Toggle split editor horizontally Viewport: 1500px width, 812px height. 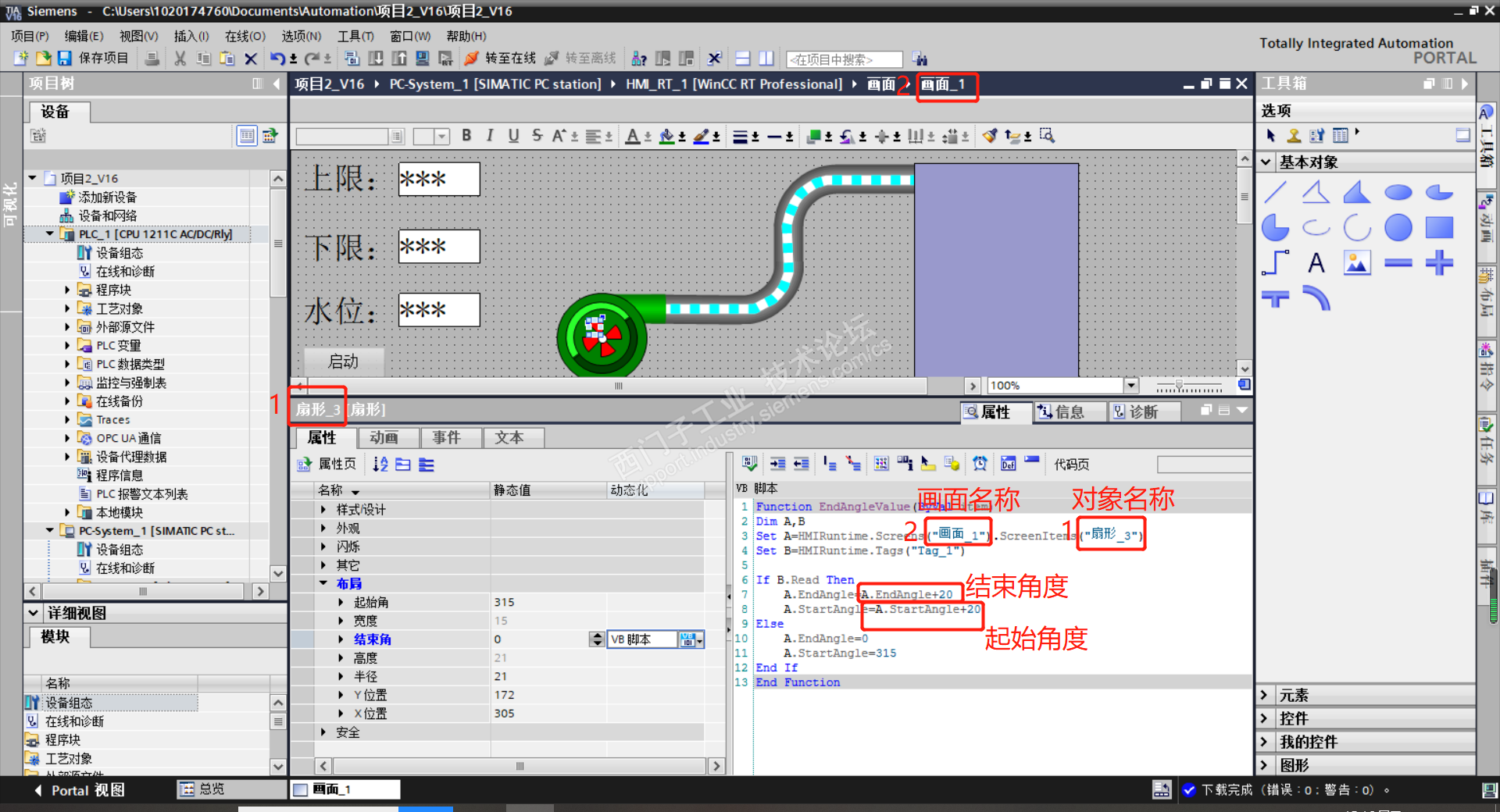click(743, 59)
